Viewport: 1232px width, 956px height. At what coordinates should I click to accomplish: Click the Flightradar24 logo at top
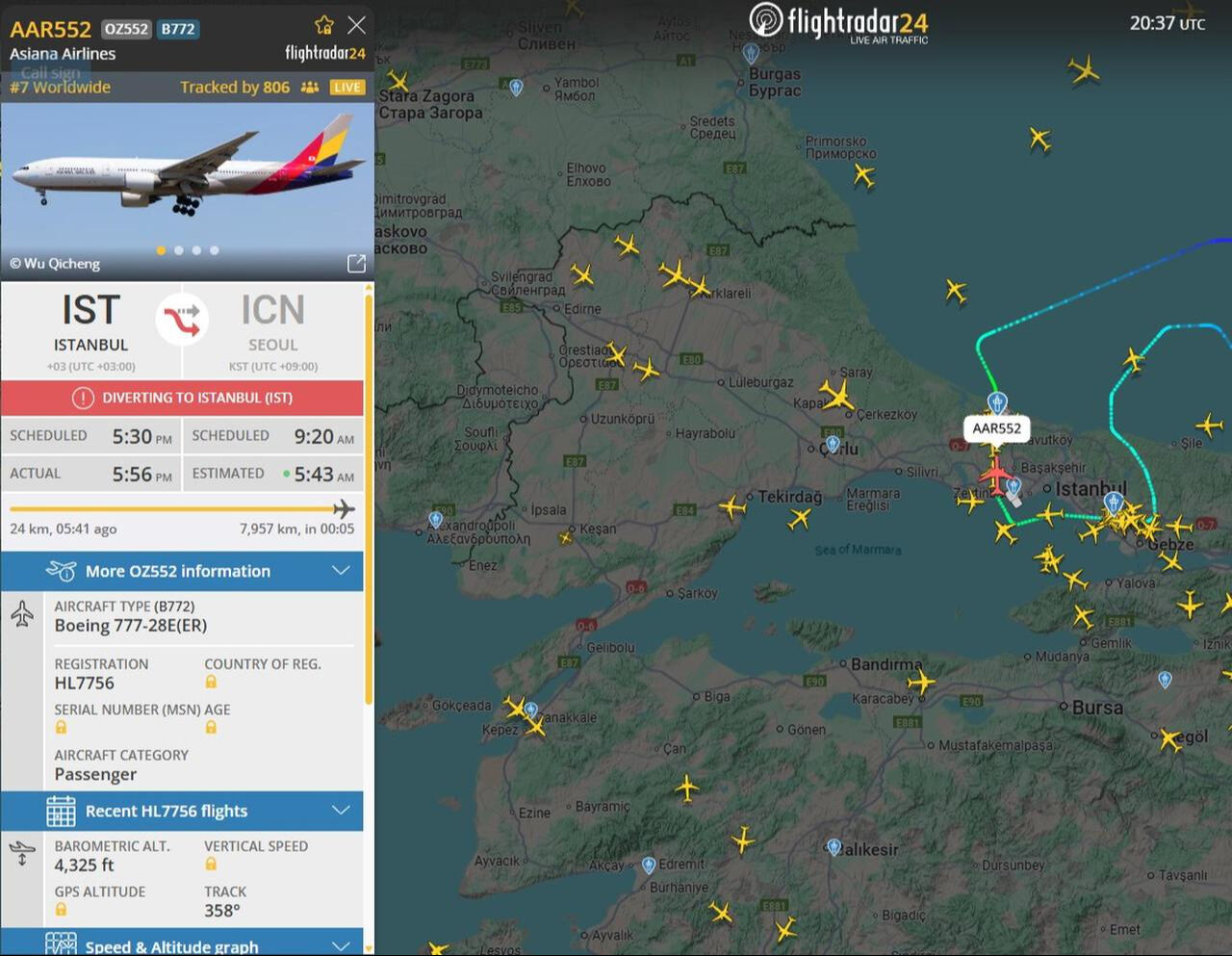tap(838, 22)
